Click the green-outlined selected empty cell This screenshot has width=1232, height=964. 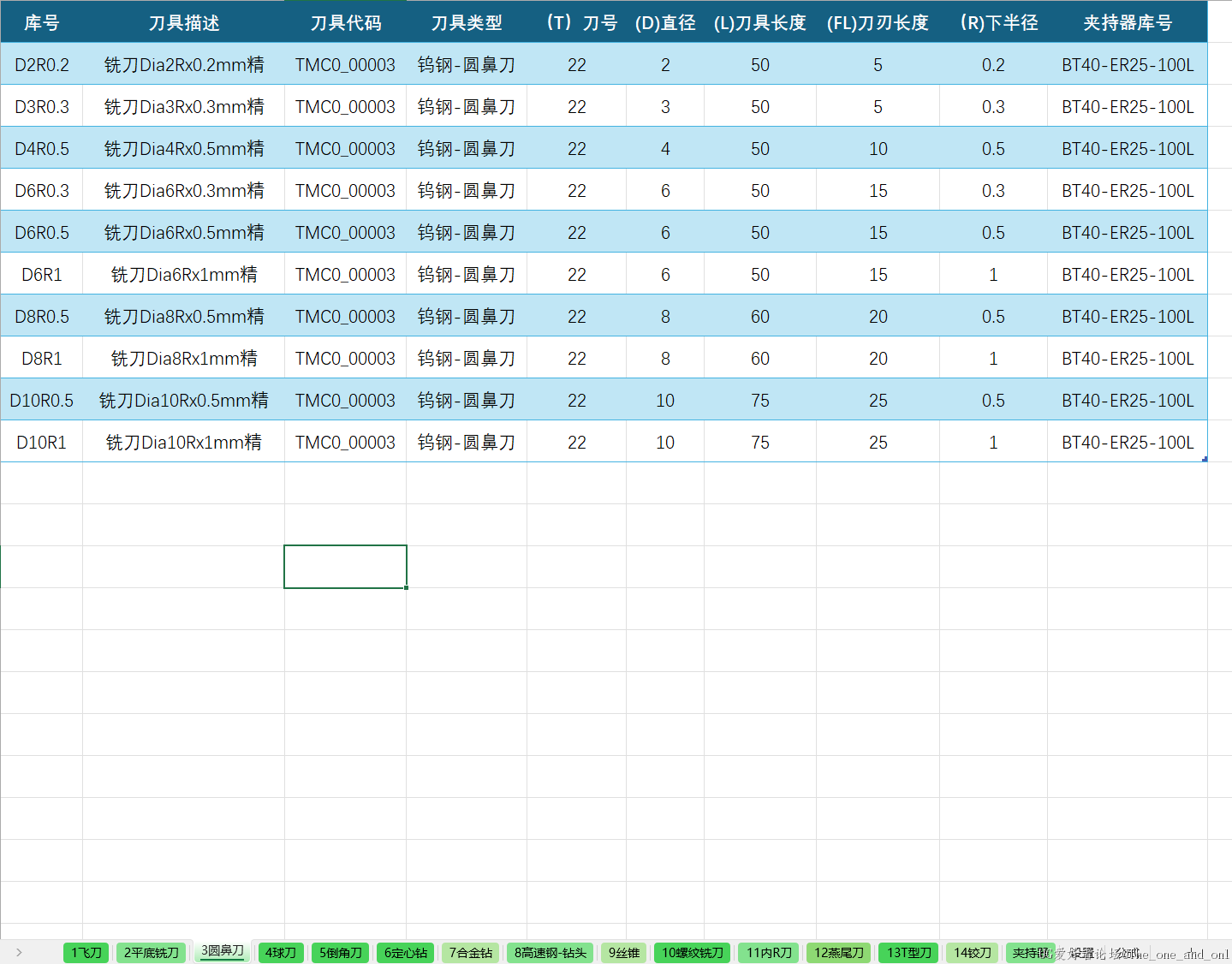pyautogui.click(x=346, y=567)
